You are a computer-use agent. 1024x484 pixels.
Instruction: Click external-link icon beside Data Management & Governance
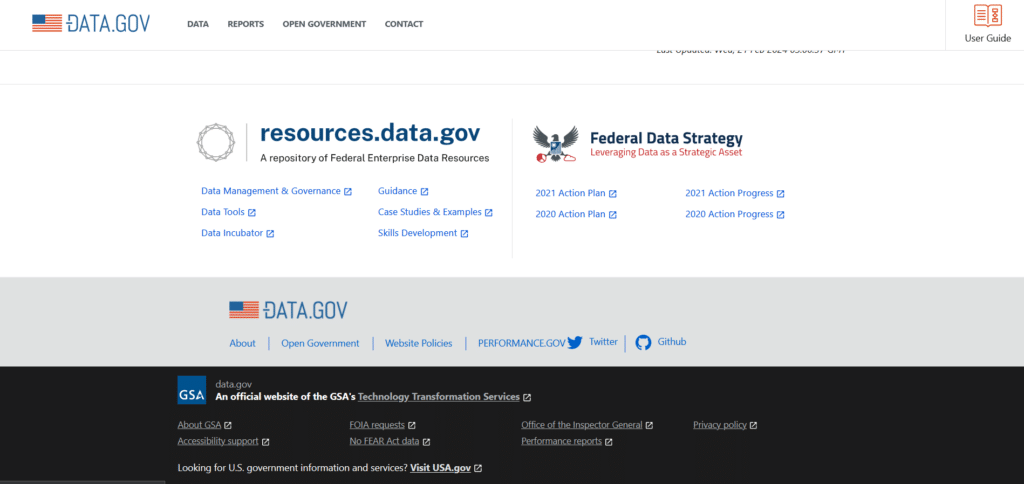[348, 192]
